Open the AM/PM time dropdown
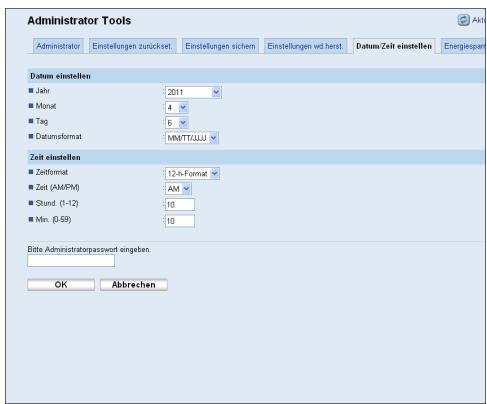 [x=178, y=189]
